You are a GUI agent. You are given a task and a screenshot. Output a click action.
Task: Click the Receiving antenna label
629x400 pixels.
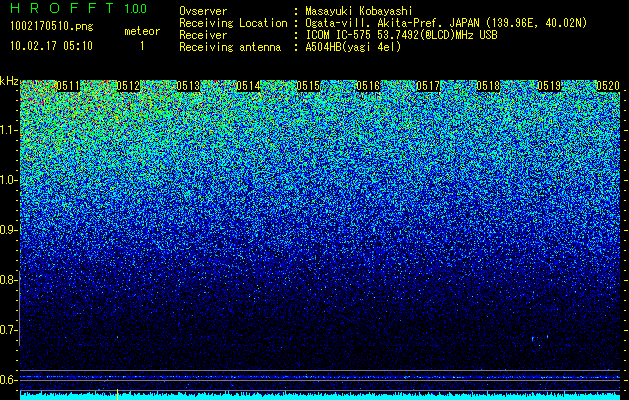[x=230, y=47]
